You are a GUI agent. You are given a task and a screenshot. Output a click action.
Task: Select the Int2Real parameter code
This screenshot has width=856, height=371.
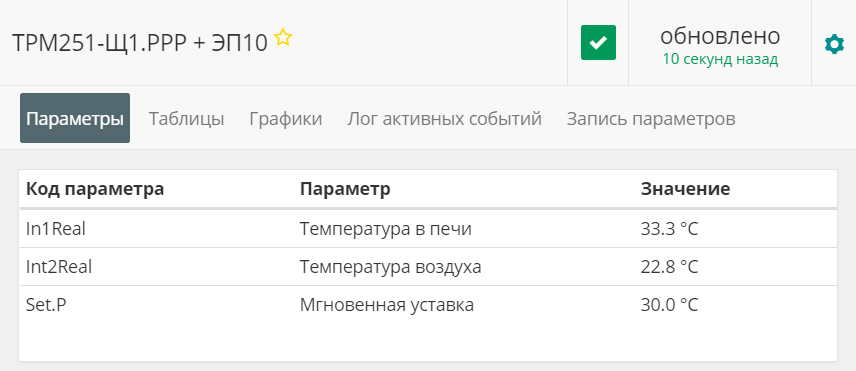(x=59, y=267)
